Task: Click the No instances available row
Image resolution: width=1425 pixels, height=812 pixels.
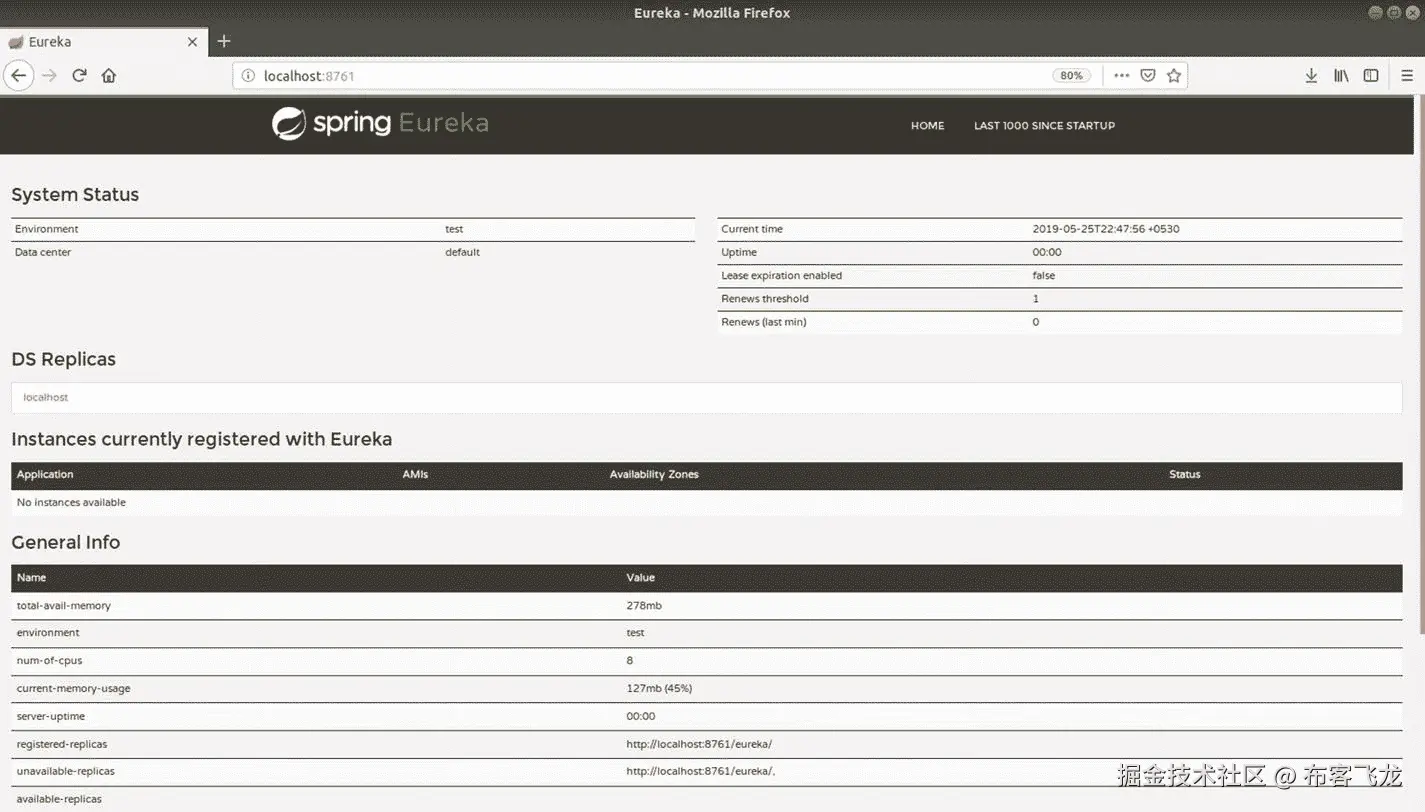Action: tap(706, 502)
